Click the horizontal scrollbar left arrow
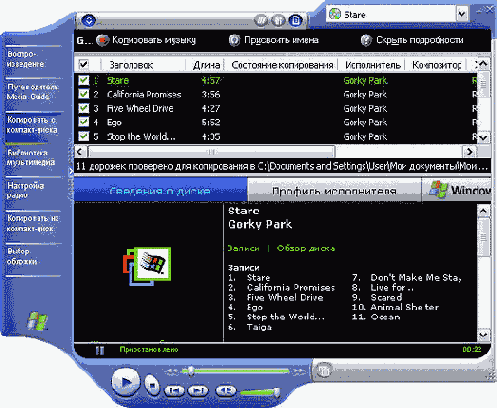 (80, 152)
